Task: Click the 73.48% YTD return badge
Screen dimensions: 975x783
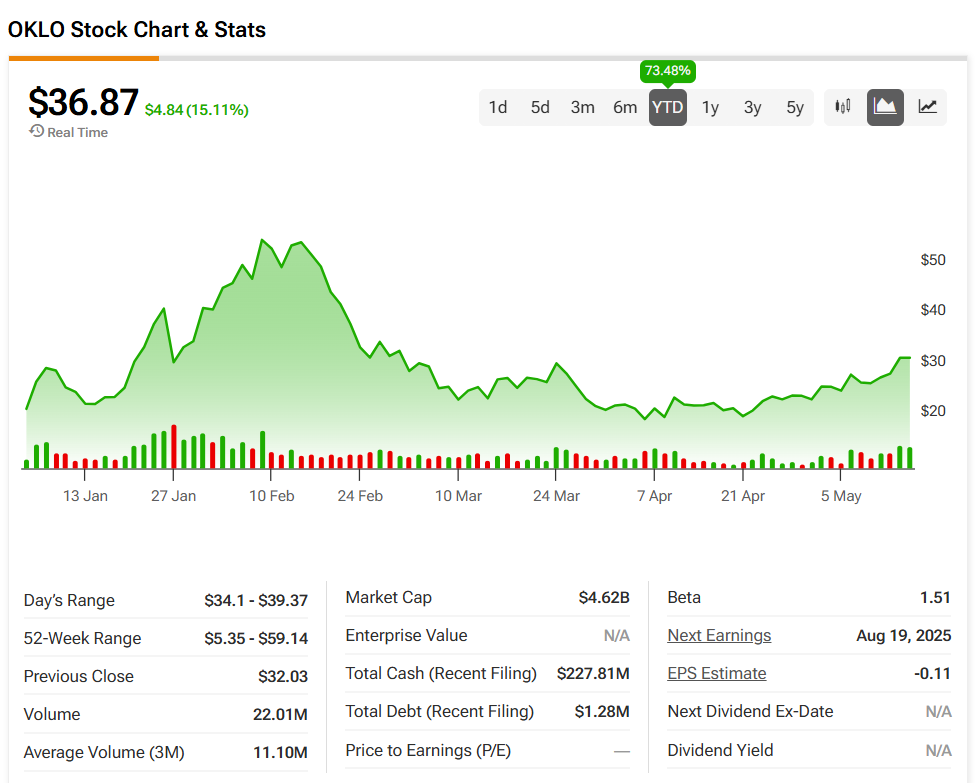Action: [x=668, y=71]
